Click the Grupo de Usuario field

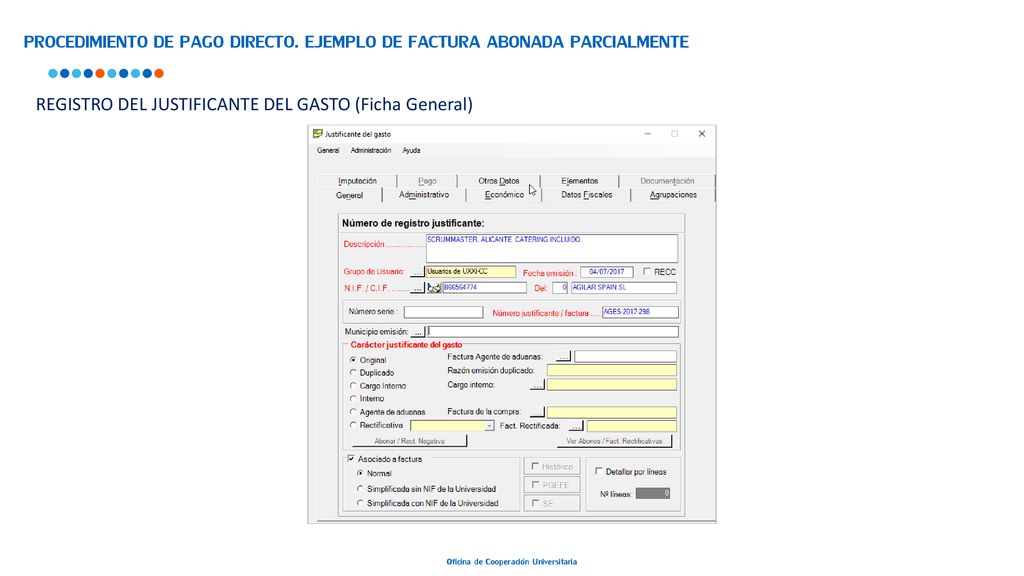click(471, 272)
